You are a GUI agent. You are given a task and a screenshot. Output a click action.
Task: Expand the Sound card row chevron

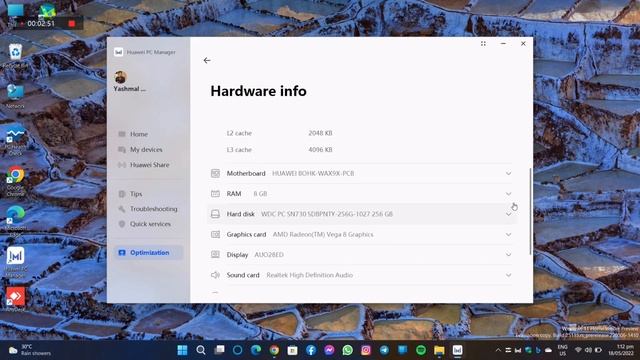click(508, 275)
